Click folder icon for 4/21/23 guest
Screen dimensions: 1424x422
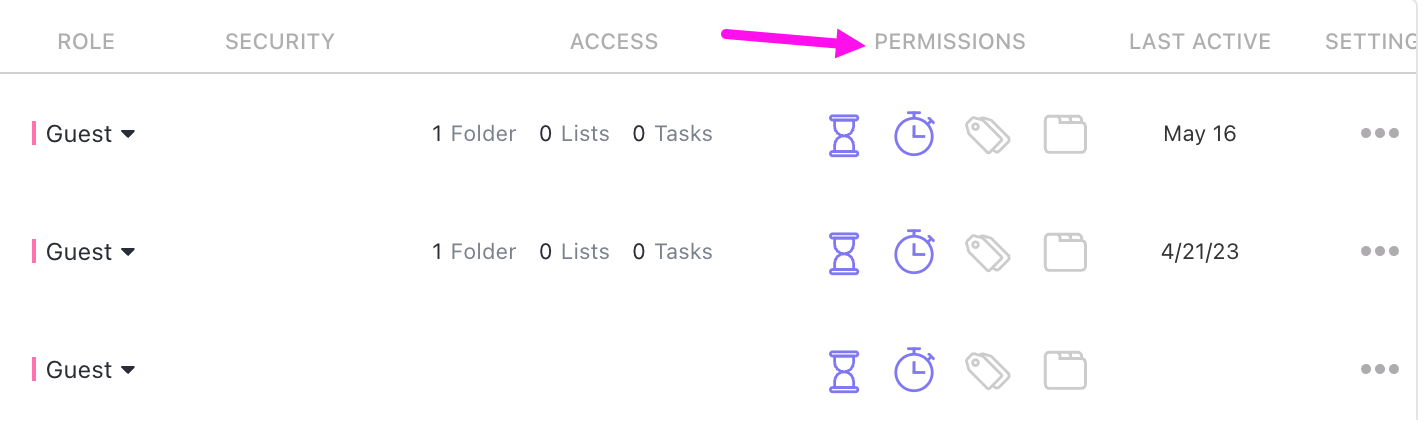pyautogui.click(x=1065, y=252)
